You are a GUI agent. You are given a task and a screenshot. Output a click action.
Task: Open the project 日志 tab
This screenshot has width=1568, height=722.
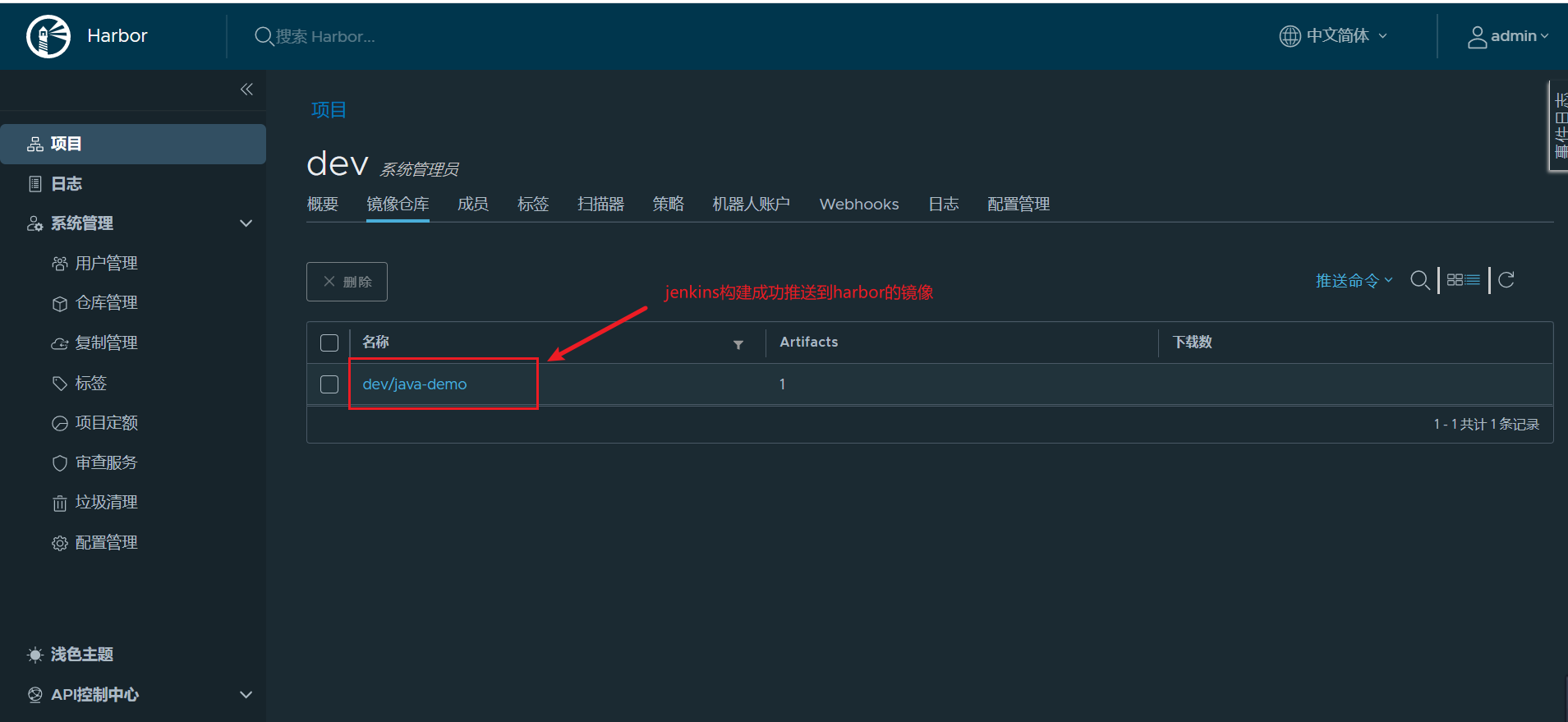(944, 204)
